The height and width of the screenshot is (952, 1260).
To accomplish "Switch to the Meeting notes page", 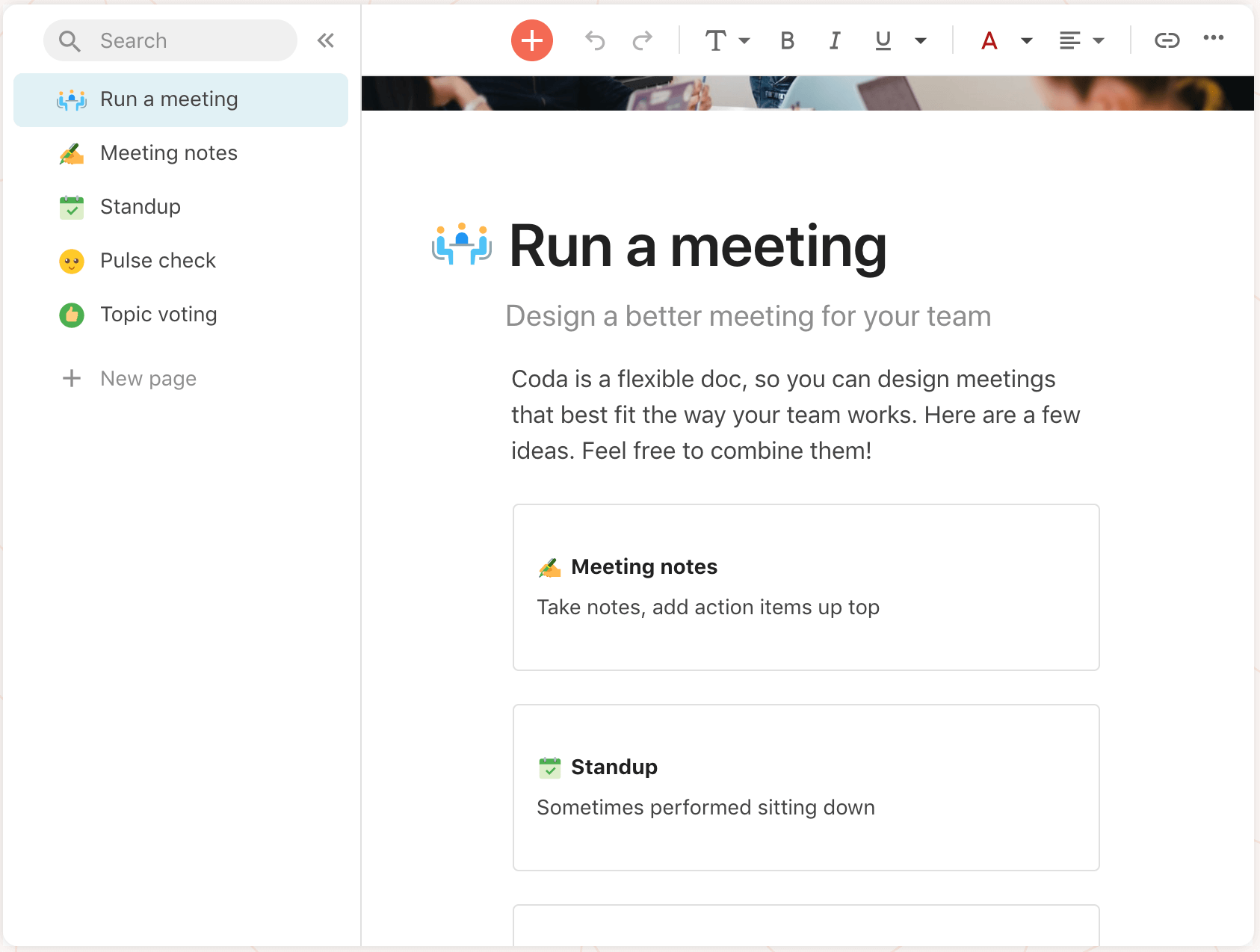I will [x=168, y=152].
